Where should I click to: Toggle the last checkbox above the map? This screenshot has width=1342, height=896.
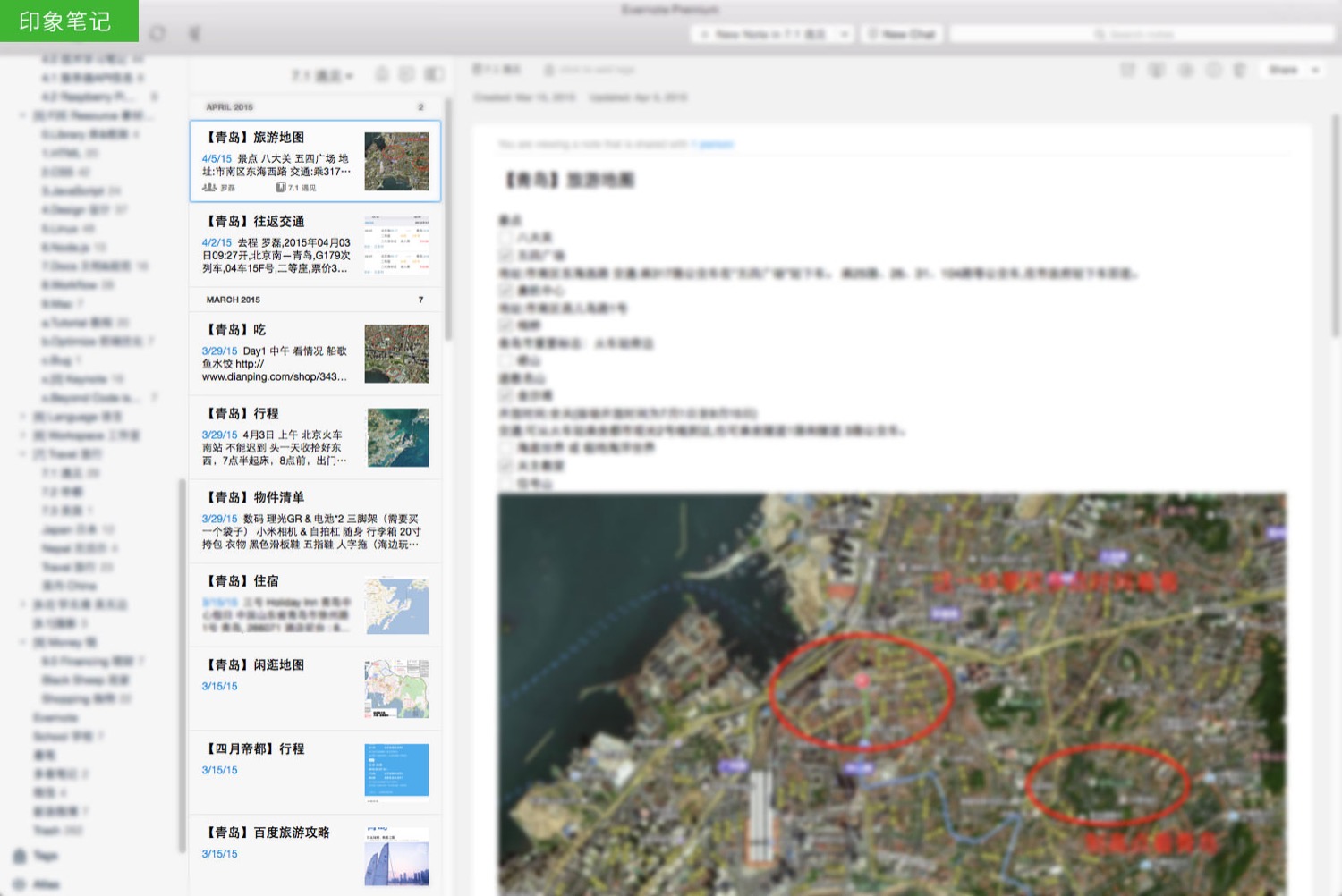pyautogui.click(x=506, y=483)
